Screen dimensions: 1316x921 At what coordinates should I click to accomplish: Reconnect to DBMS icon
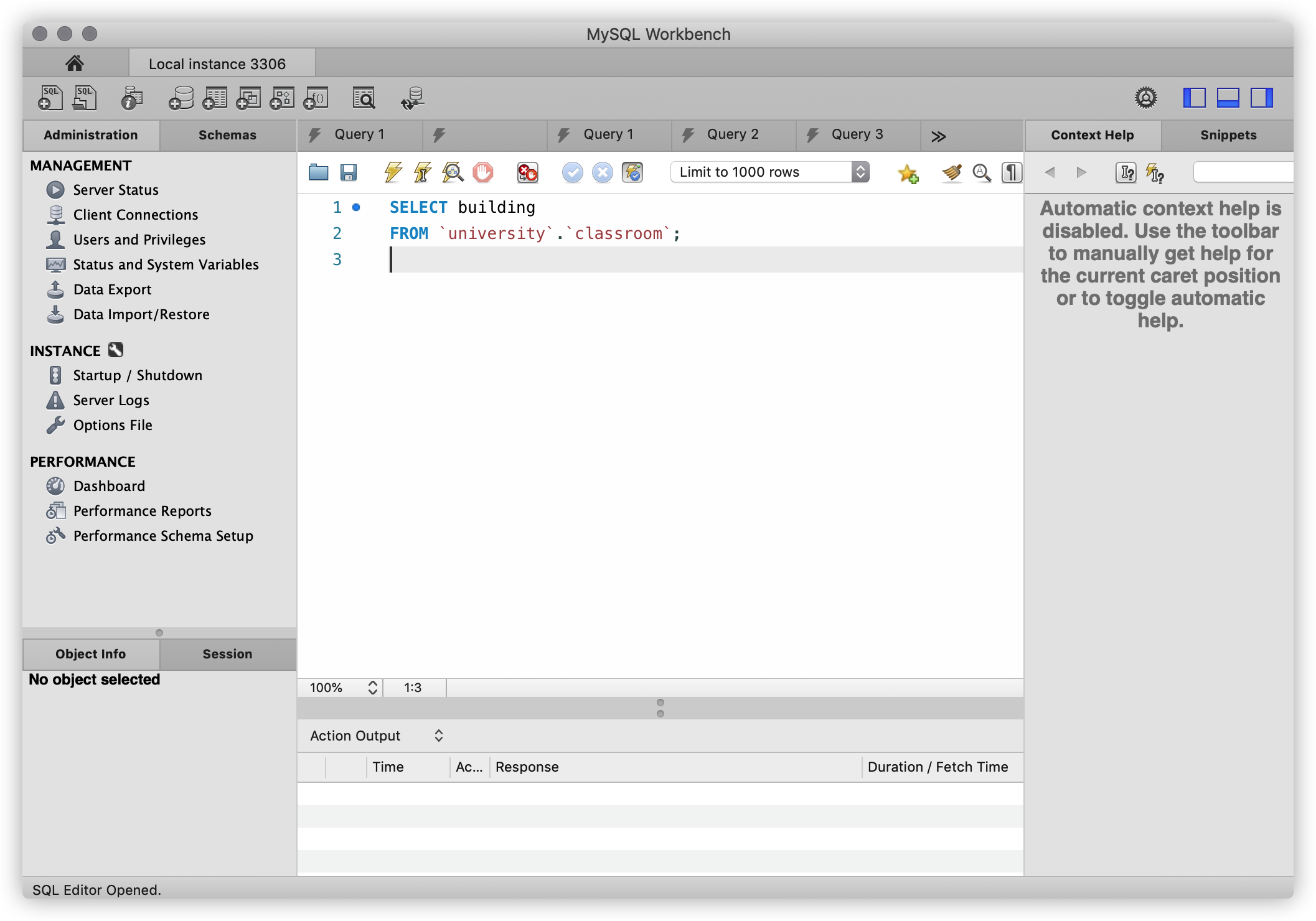click(413, 98)
